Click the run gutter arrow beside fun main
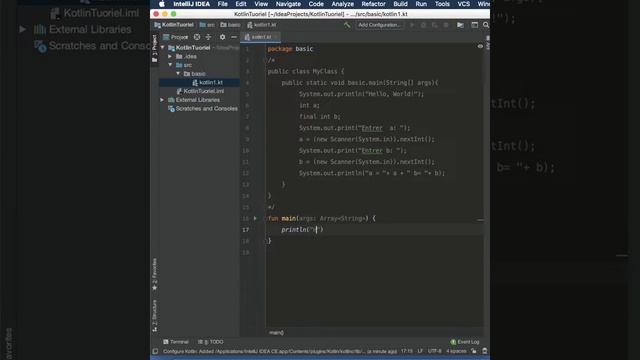The height and width of the screenshot is (360, 640). coord(255,218)
